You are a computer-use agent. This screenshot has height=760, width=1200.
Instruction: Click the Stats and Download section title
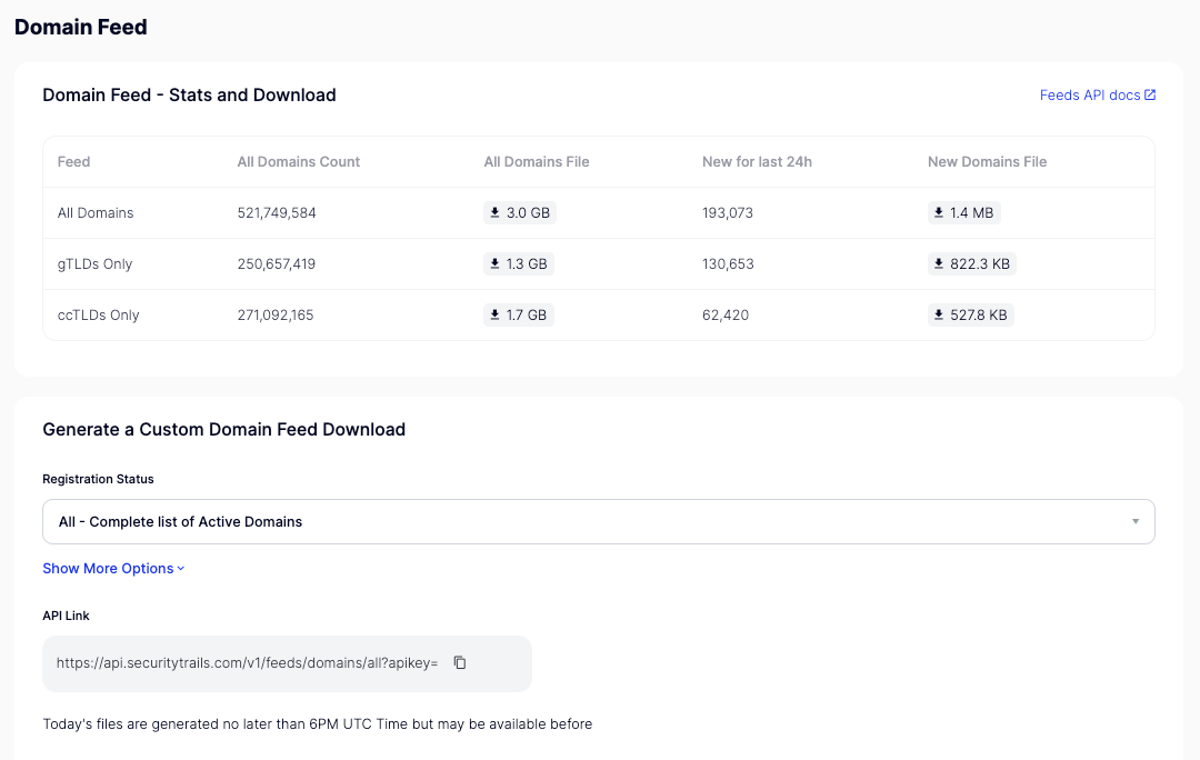(189, 95)
